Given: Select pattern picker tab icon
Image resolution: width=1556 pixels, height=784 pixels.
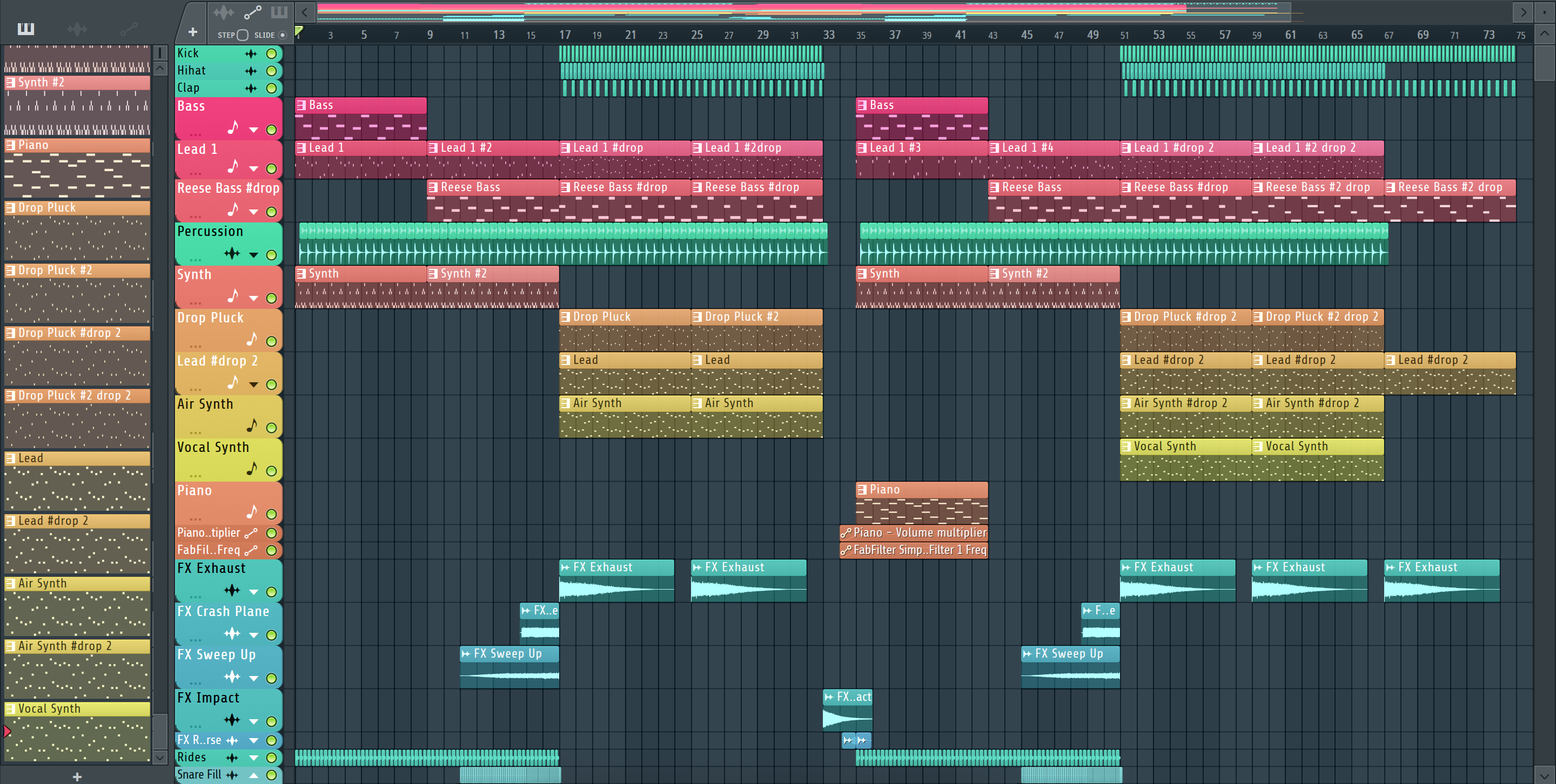Looking at the screenshot, I should point(26,29).
